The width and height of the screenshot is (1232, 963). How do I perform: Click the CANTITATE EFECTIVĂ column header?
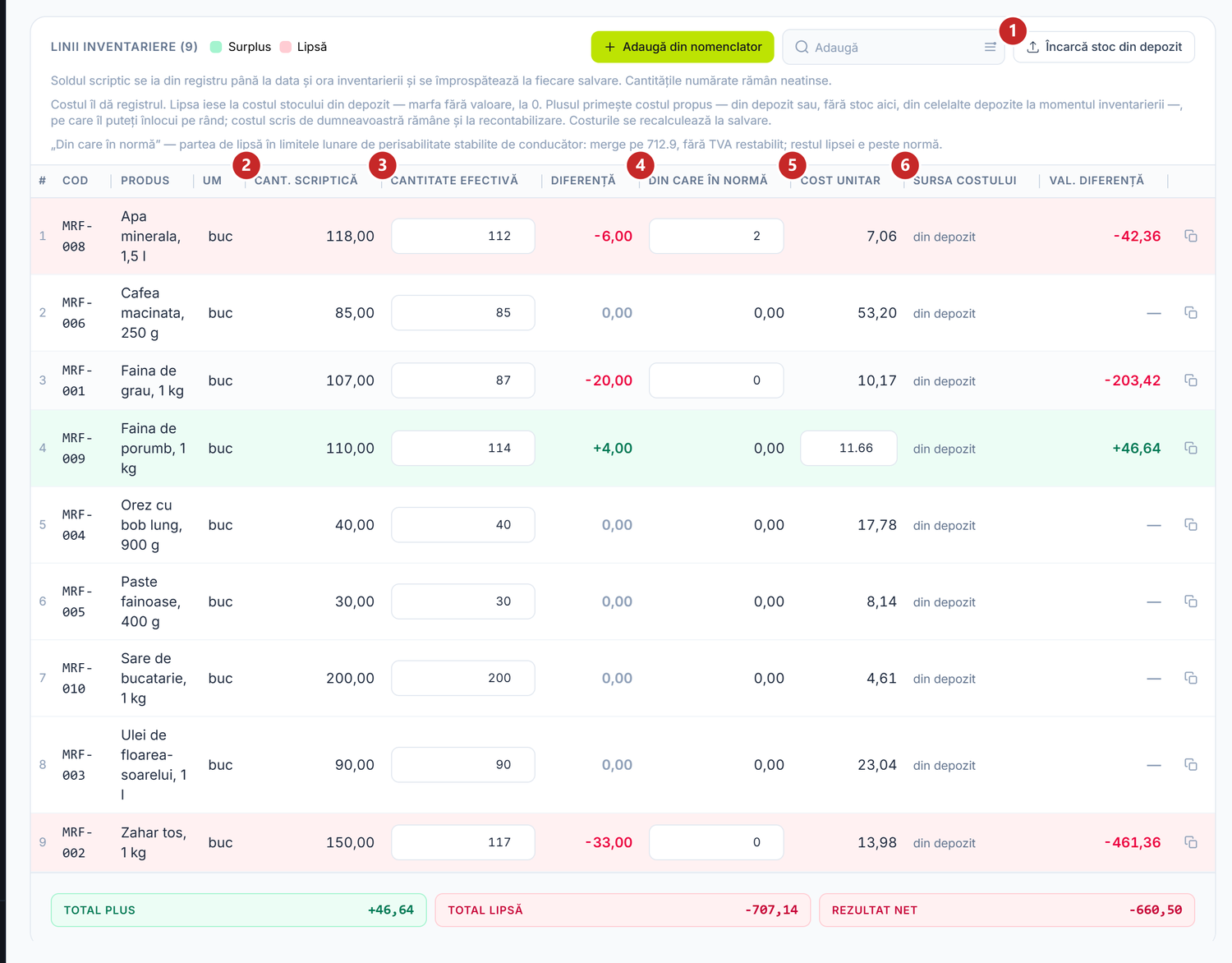[454, 181]
